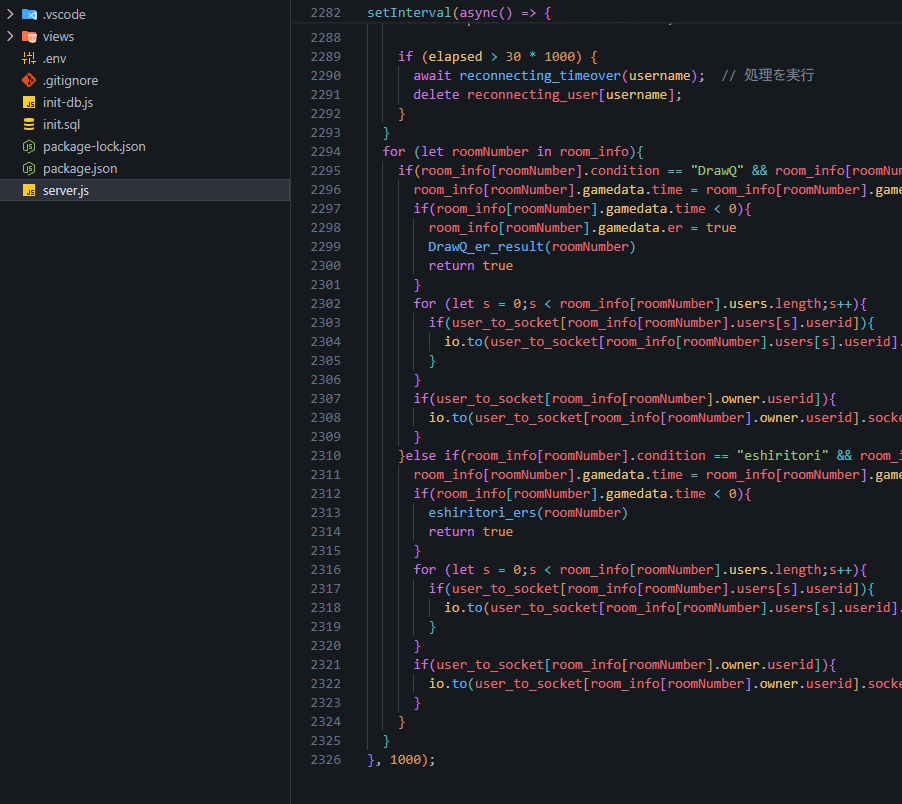Viewport: 902px width, 804px height.
Task: Click line number 2282
Action: pyautogui.click(x=326, y=12)
